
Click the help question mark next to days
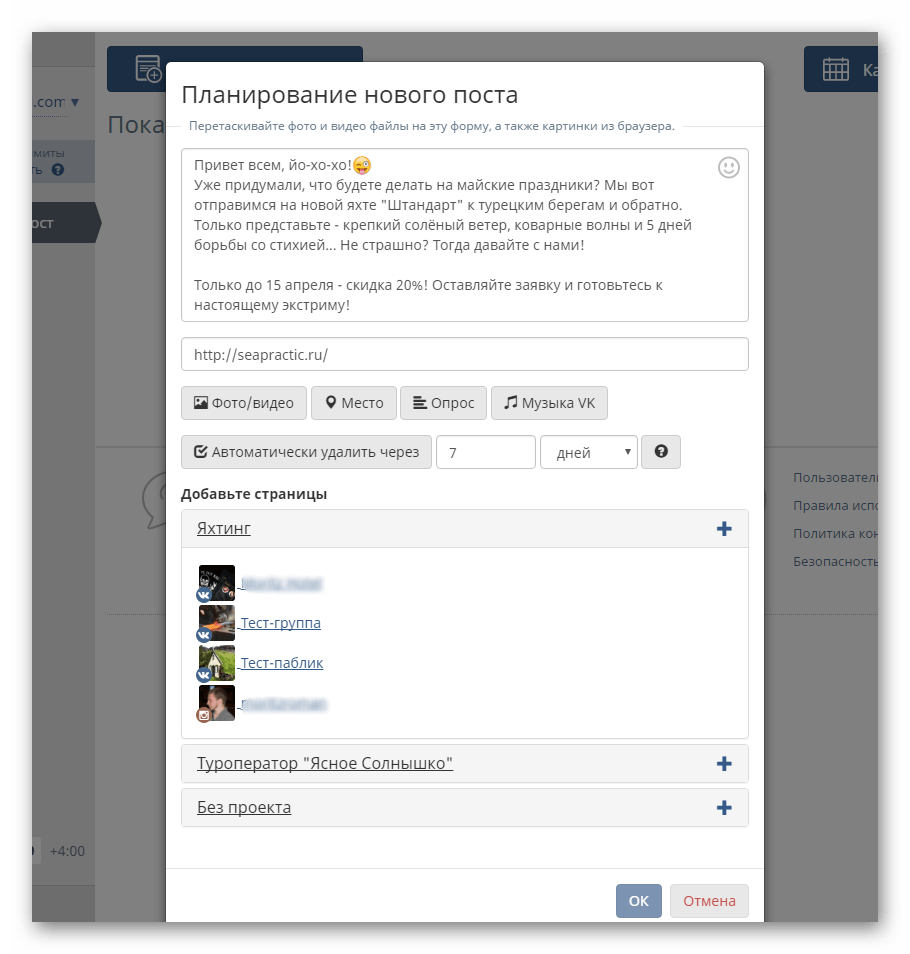pyautogui.click(x=661, y=451)
